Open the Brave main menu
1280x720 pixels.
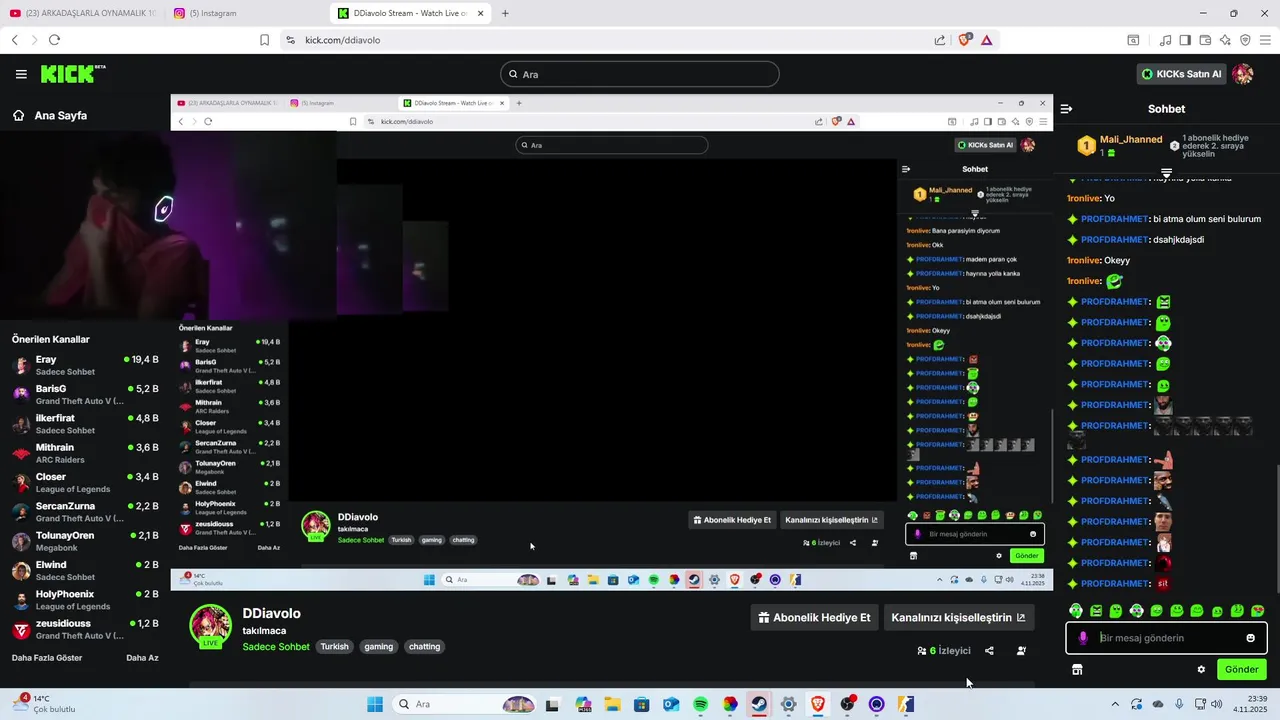pos(1265,40)
